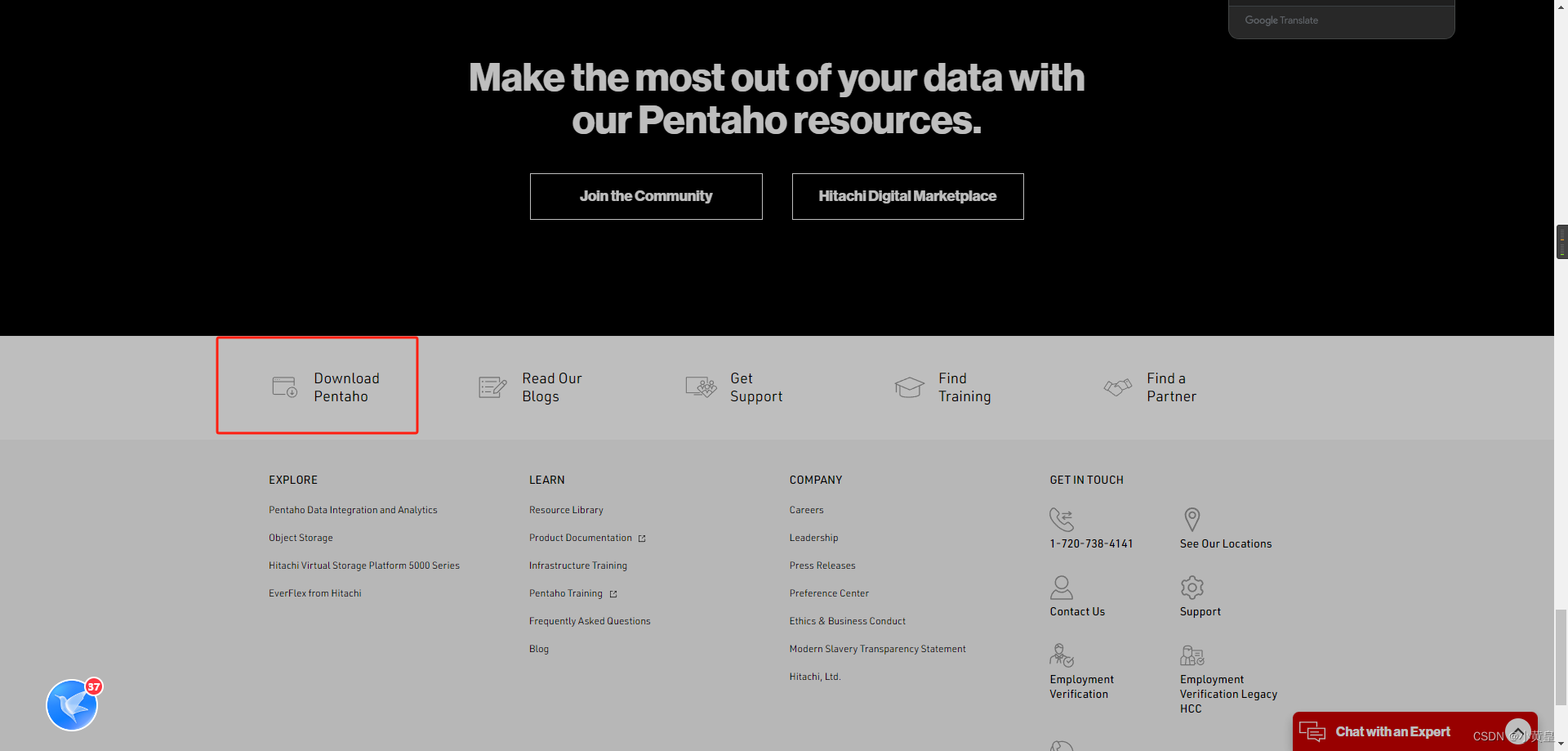Open EverFlex from Hitachi link
The image size is (1568, 751).
(x=314, y=593)
